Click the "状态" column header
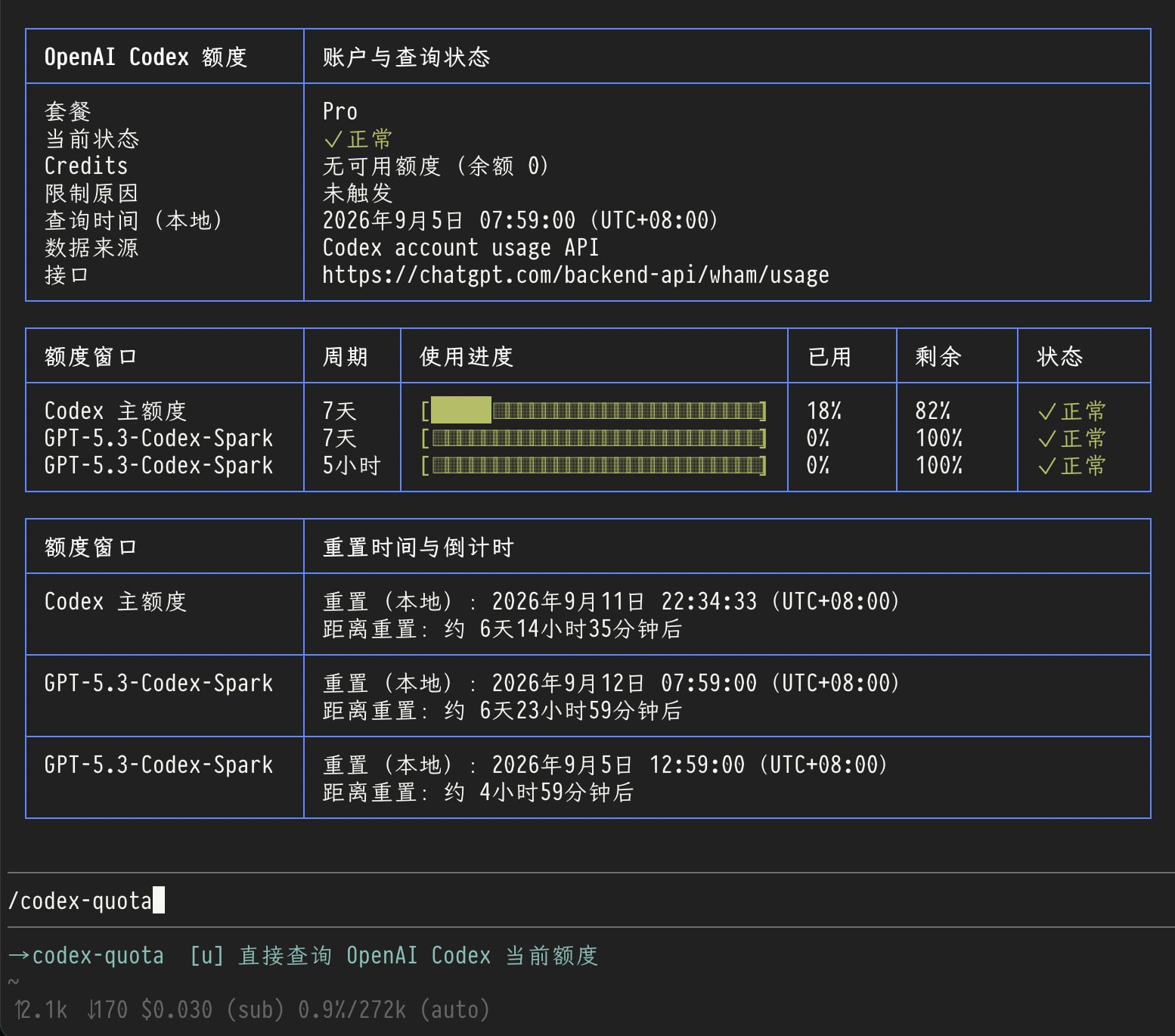 click(1060, 356)
